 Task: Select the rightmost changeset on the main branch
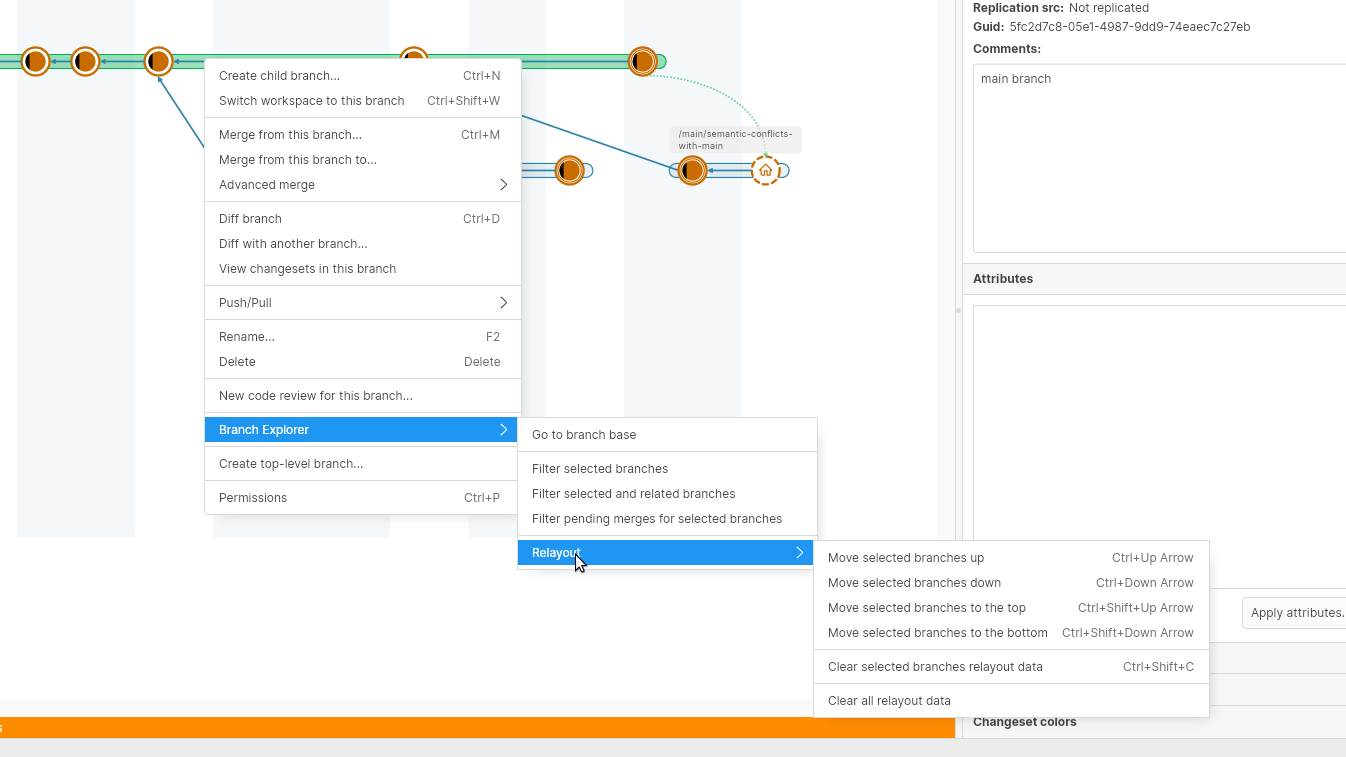point(642,61)
